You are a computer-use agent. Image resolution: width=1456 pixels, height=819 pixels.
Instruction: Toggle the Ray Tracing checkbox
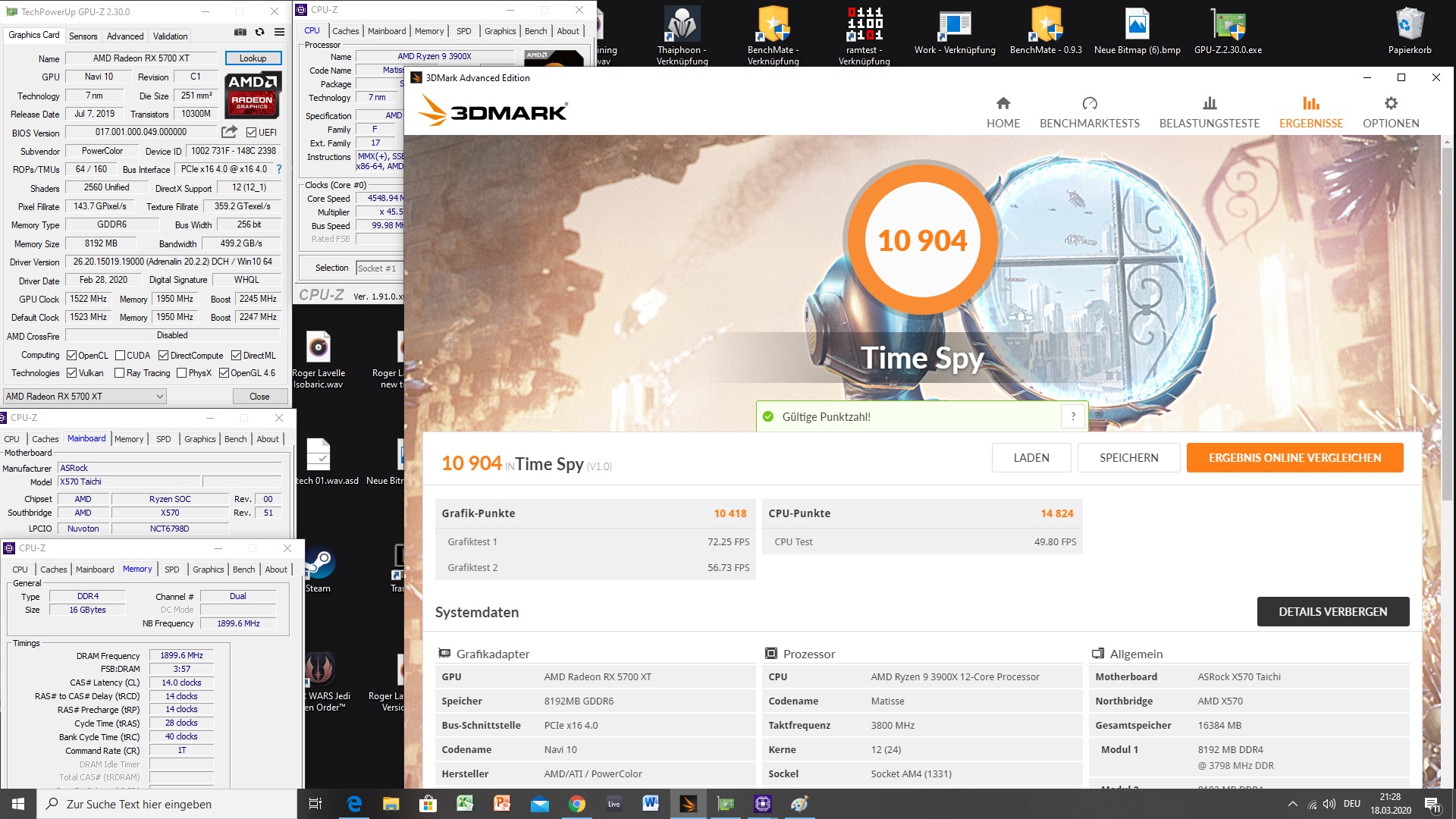click(119, 373)
